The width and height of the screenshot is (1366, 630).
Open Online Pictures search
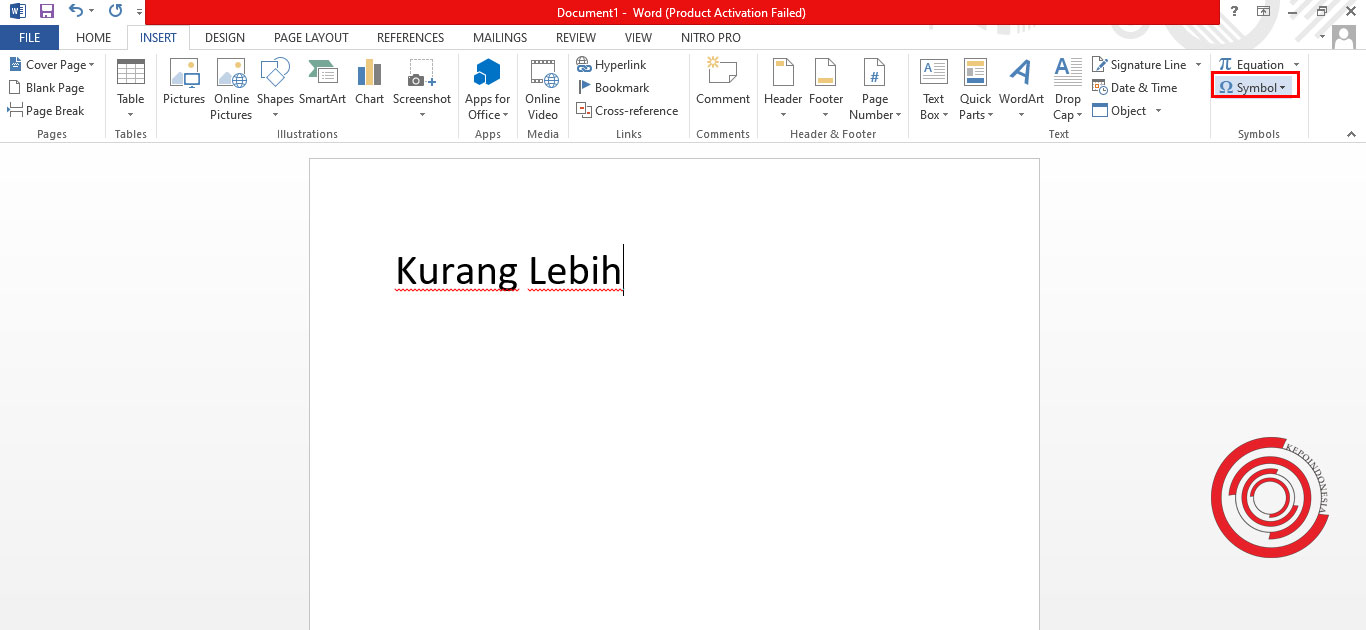[231, 88]
